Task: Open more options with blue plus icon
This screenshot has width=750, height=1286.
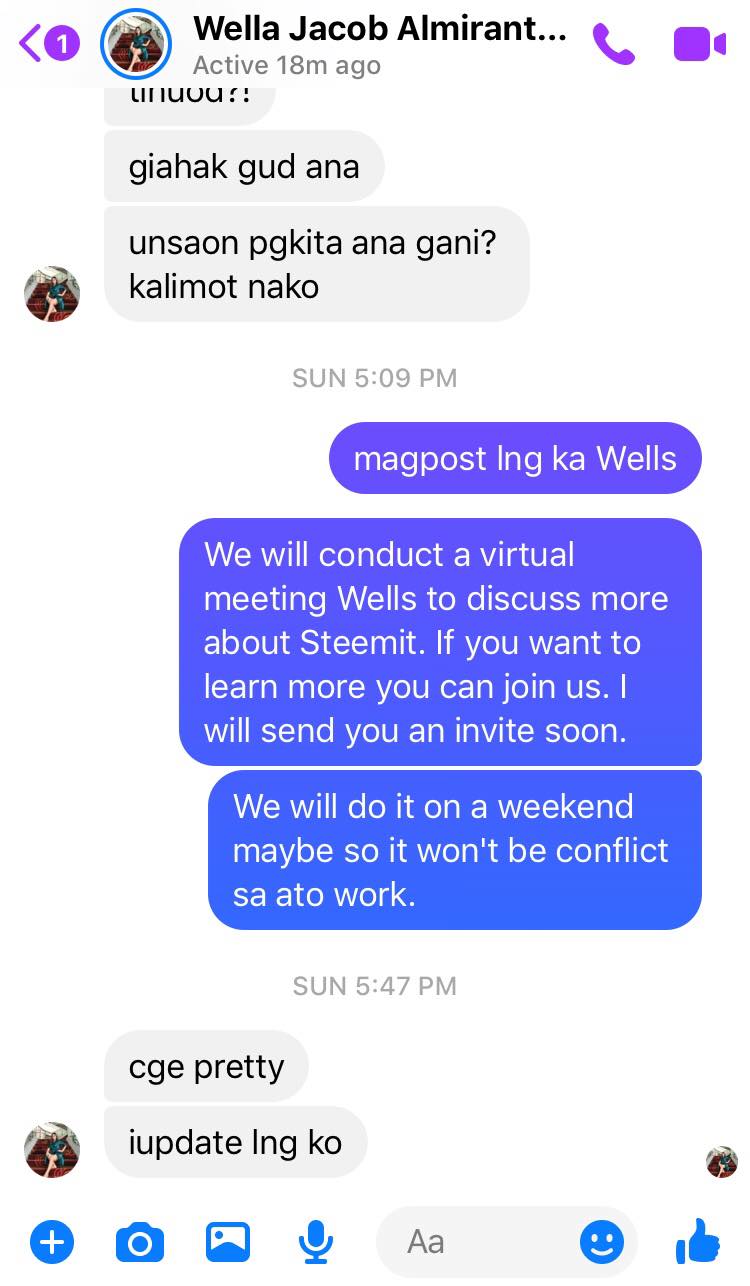Action: coord(52,1243)
